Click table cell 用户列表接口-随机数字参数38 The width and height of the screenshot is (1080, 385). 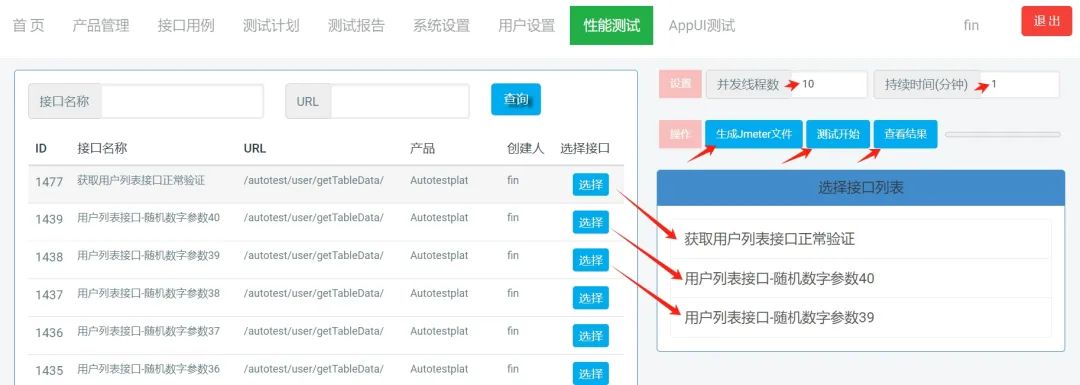(149, 293)
